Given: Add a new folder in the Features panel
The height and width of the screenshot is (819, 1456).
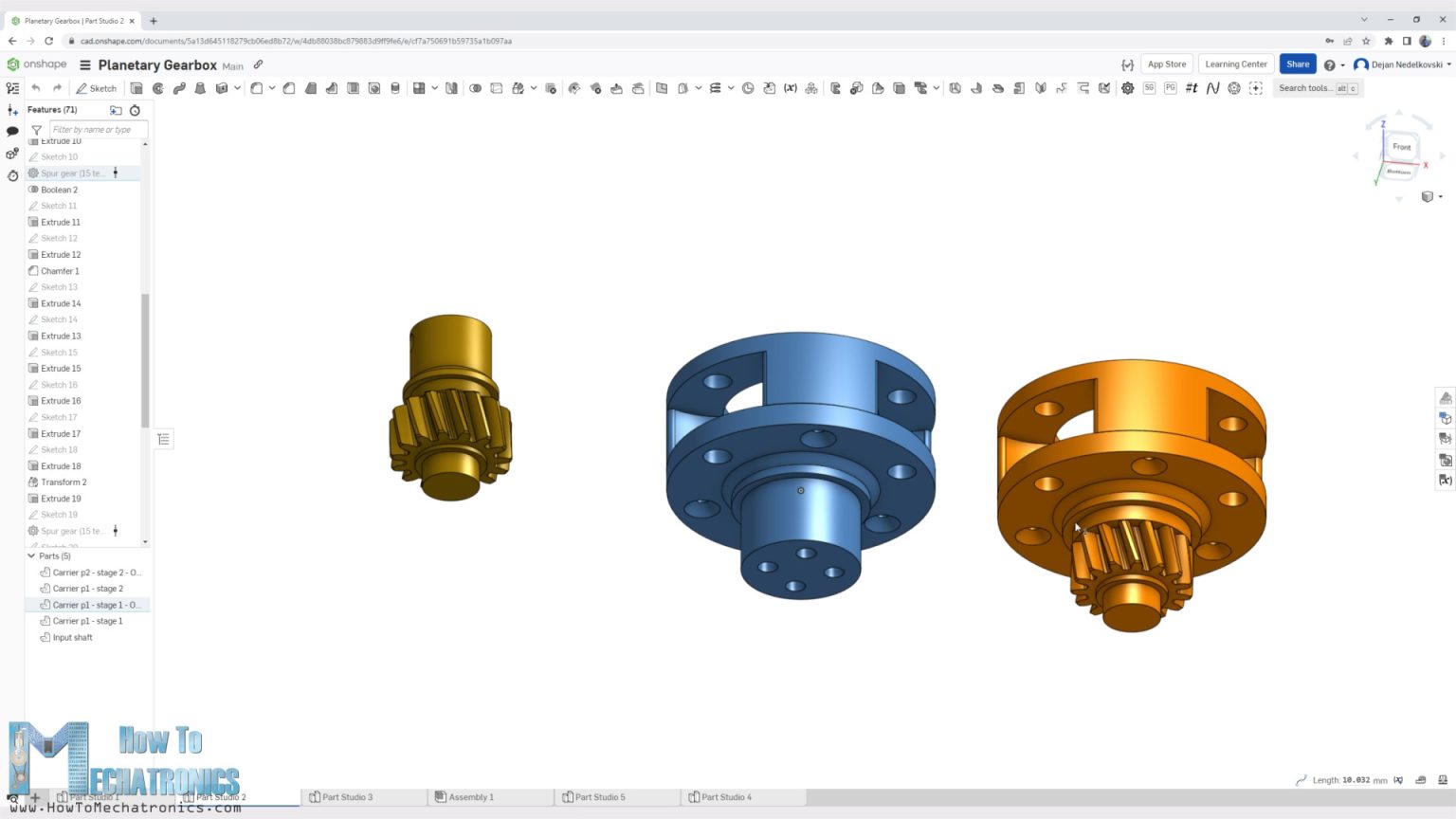Looking at the screenshot, I should (x=116, y=110).
